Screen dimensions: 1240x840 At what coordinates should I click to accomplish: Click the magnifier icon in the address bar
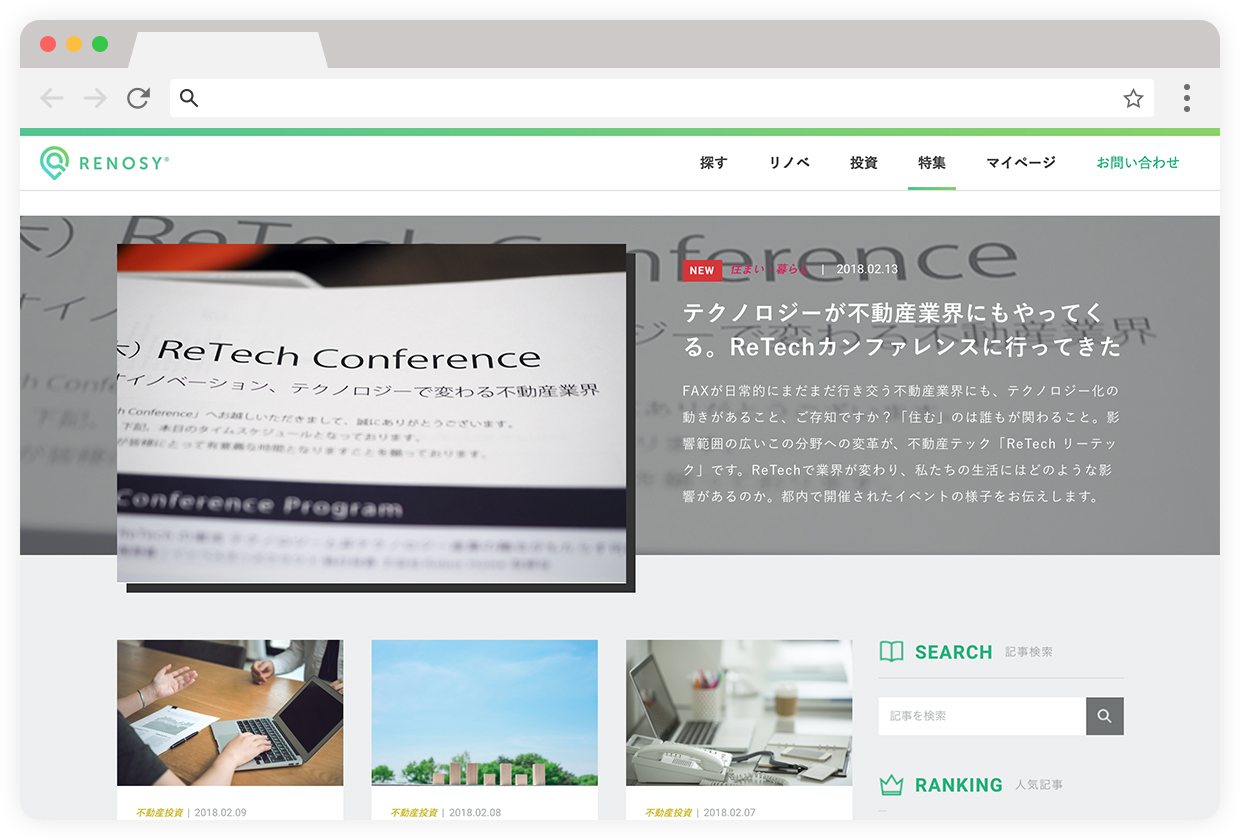[189, 98]
